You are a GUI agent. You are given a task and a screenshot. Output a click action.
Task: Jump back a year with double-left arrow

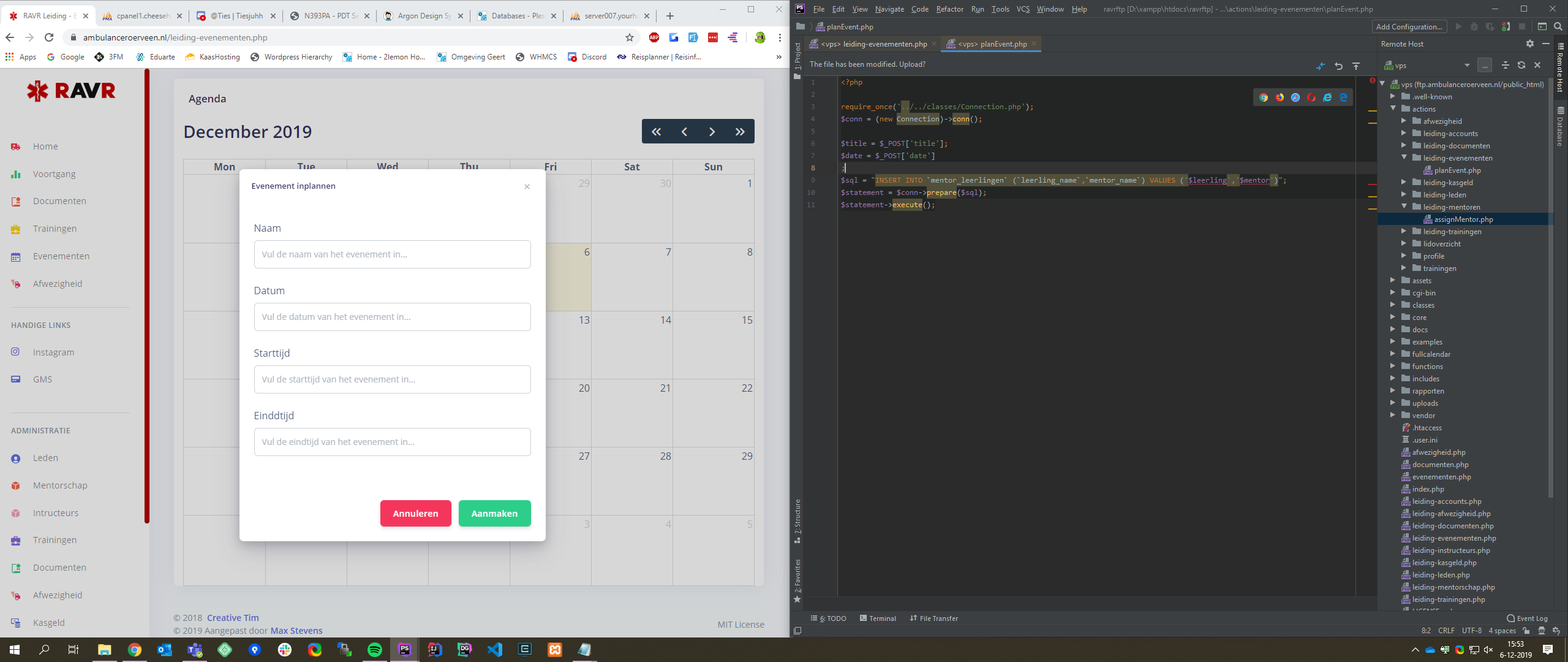[x=656, y=132]
